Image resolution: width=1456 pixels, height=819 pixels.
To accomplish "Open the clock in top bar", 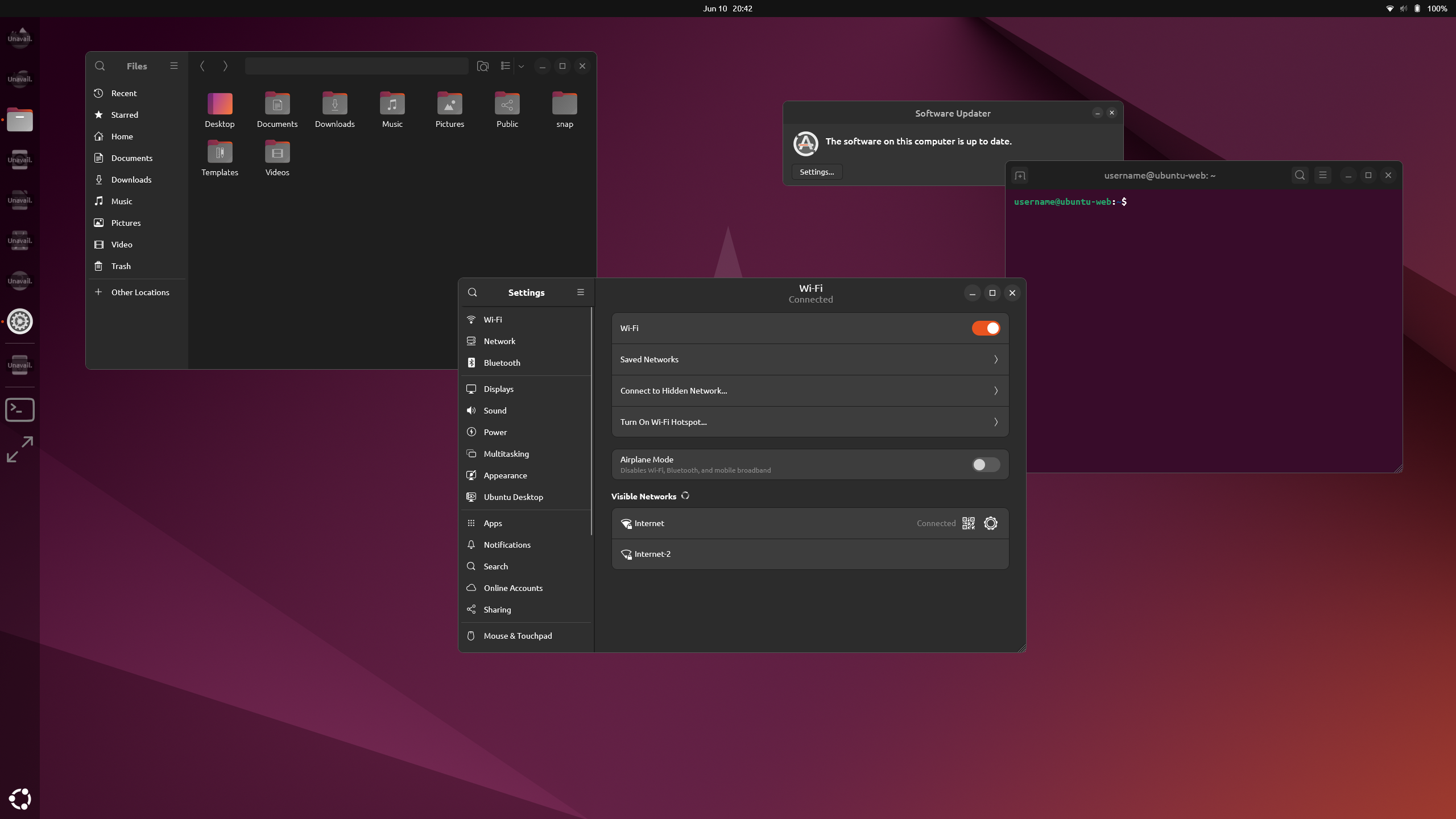I will [727, 9].
